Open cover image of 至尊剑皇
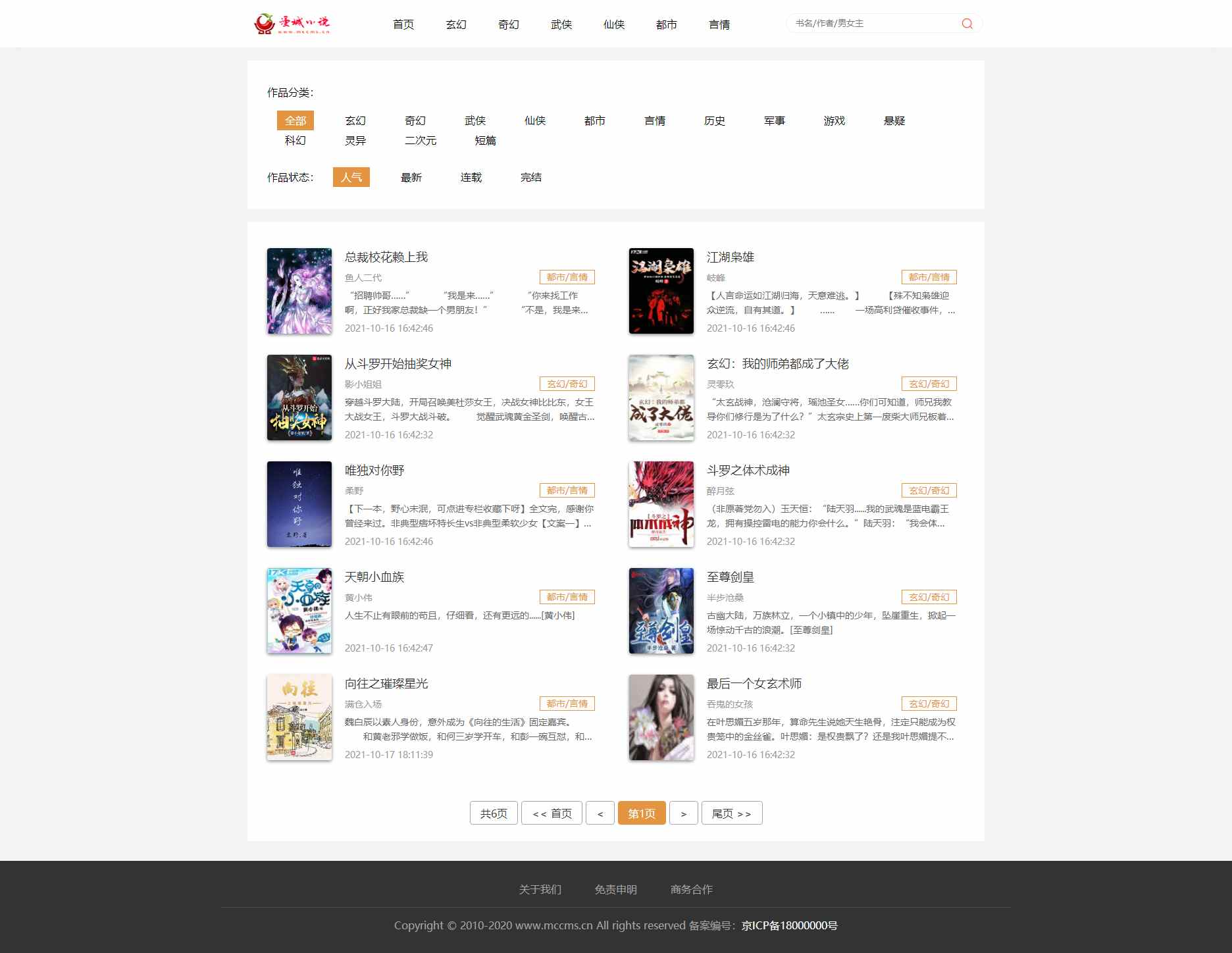 pyautogui.click(x=661, y=611)
